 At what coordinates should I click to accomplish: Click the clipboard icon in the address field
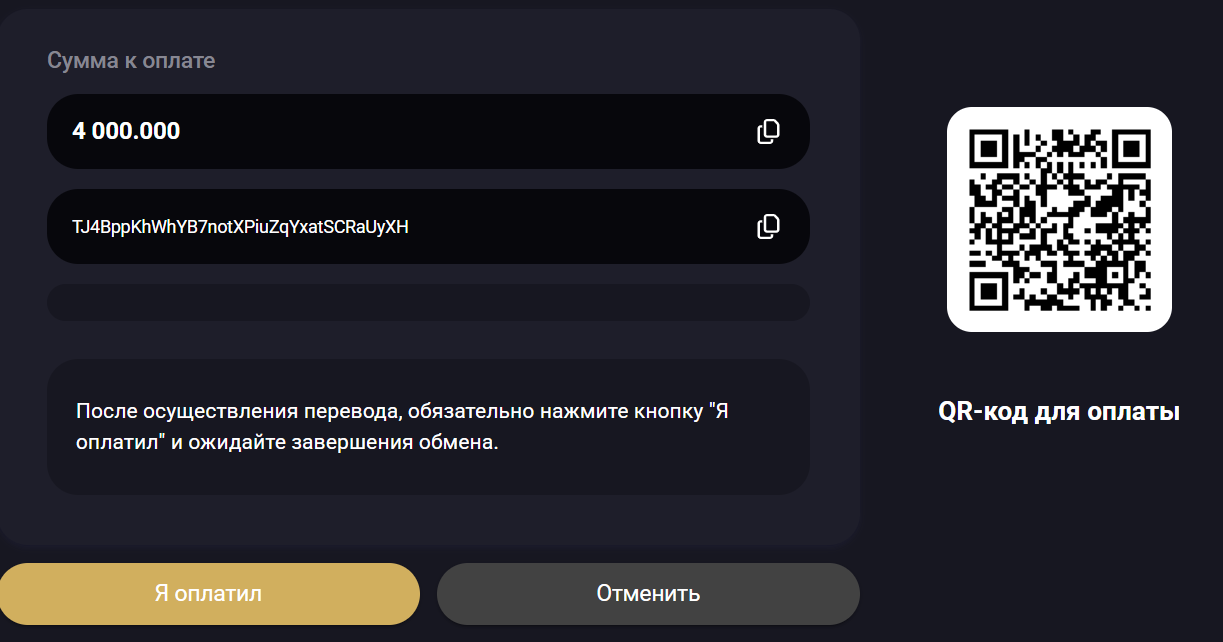[768, 226]
